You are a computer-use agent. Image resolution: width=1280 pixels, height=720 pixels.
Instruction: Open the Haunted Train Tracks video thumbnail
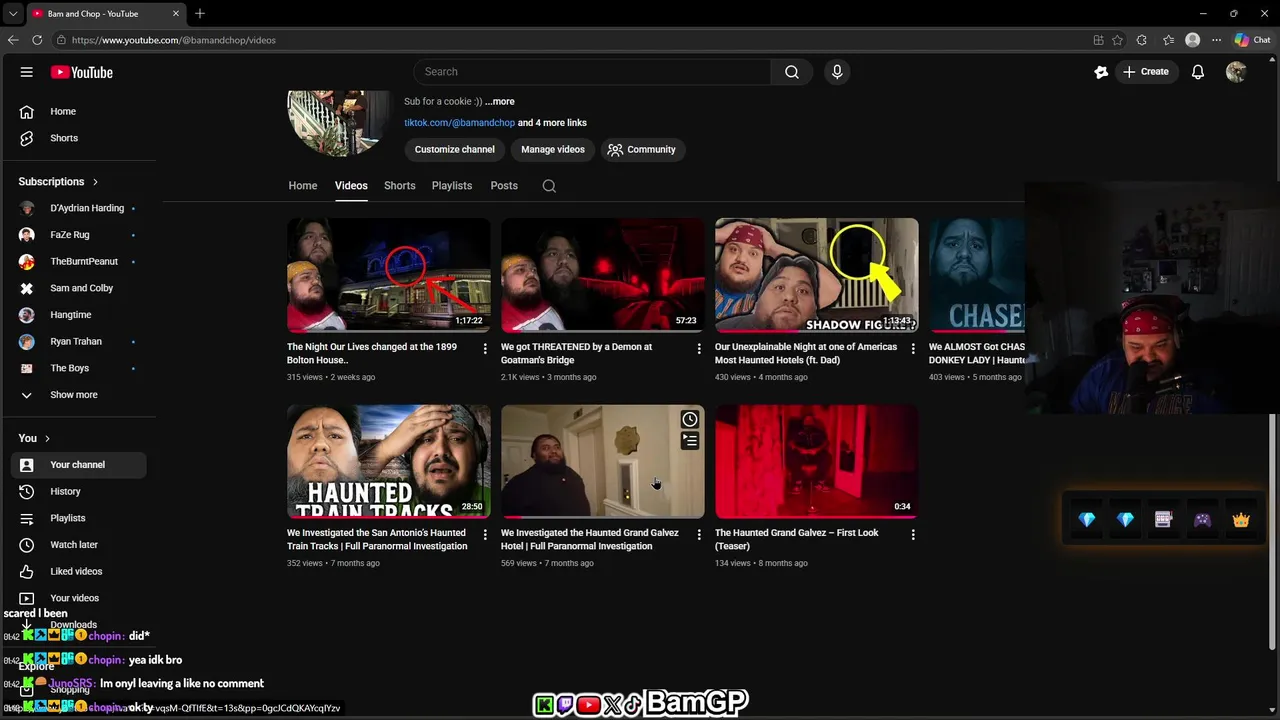389,461
